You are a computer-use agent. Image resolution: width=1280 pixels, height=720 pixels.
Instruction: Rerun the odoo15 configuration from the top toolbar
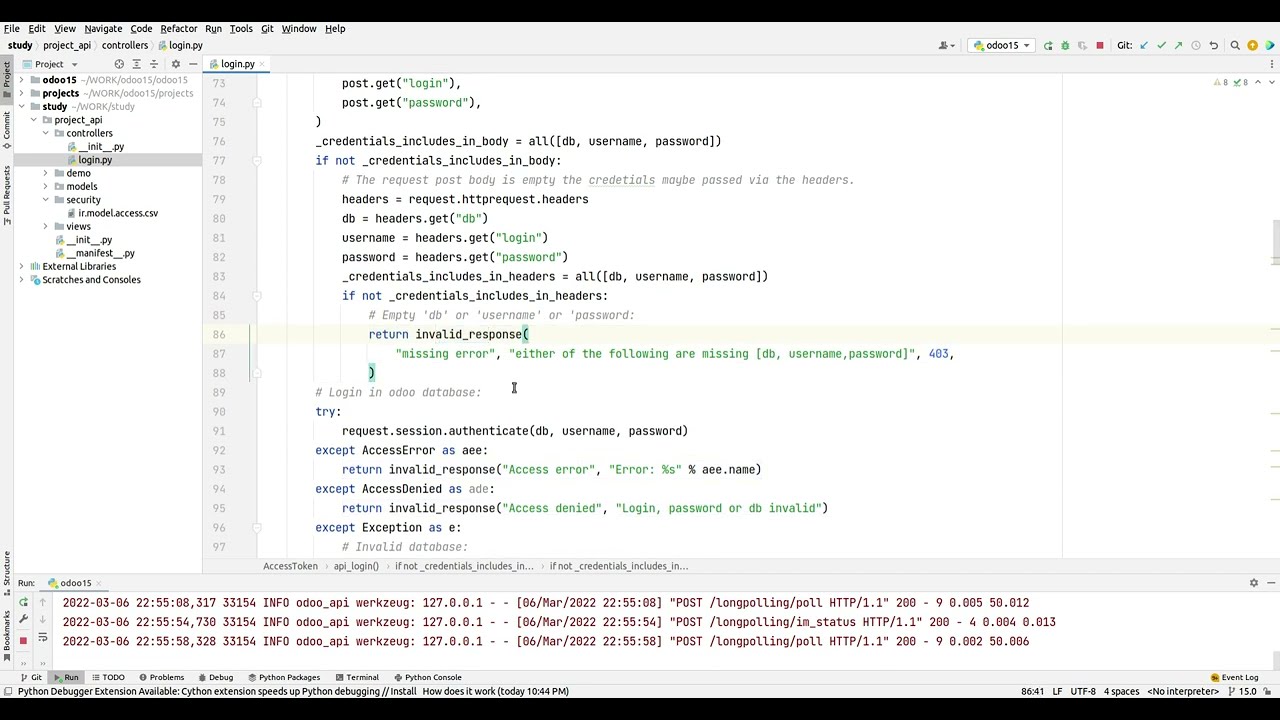click(1048, 45)
